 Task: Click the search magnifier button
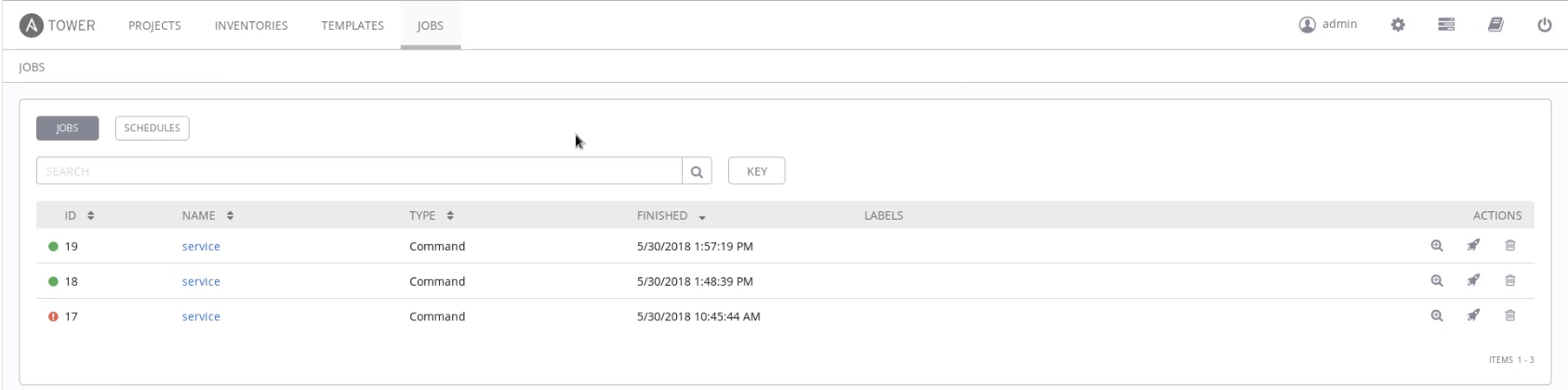(x=697, y=171)
